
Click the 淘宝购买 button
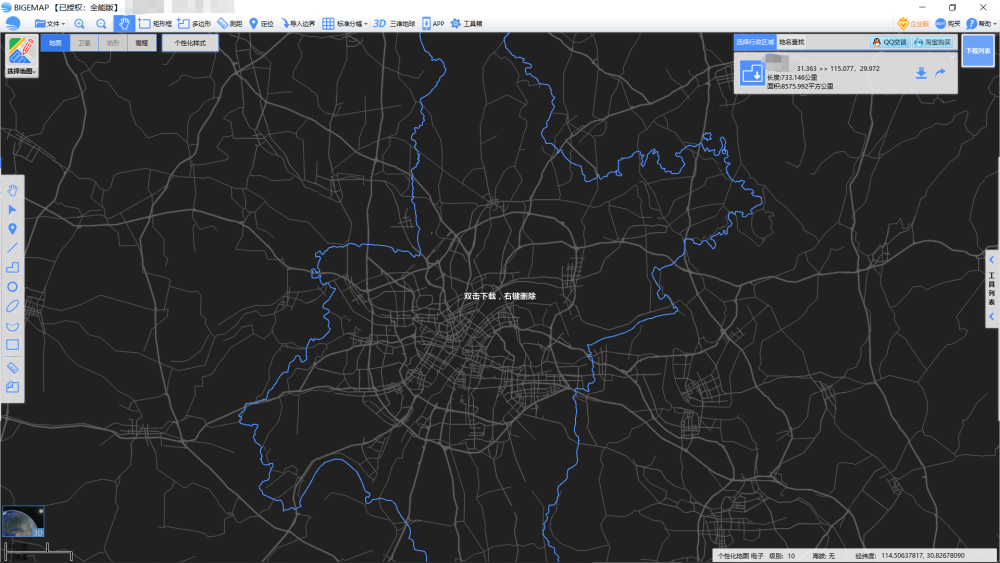coord(933,42)
